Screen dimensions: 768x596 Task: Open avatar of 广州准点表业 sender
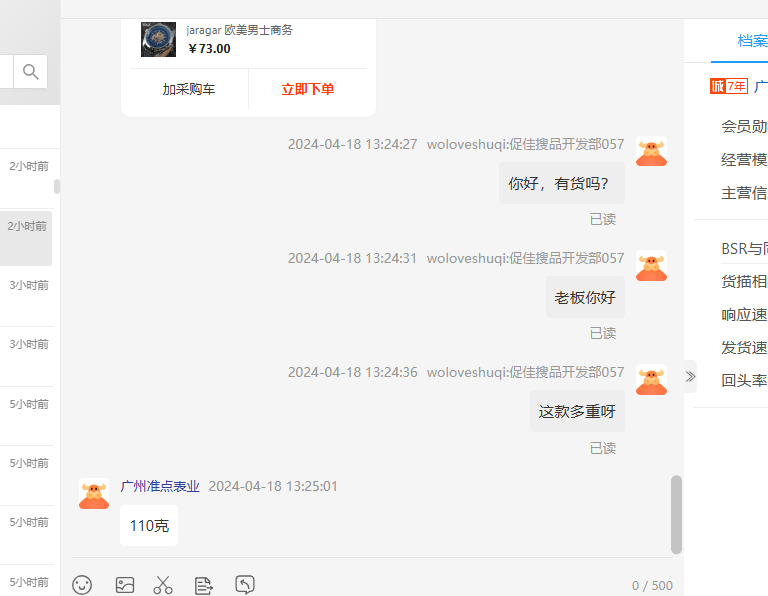tap(94, 494)
